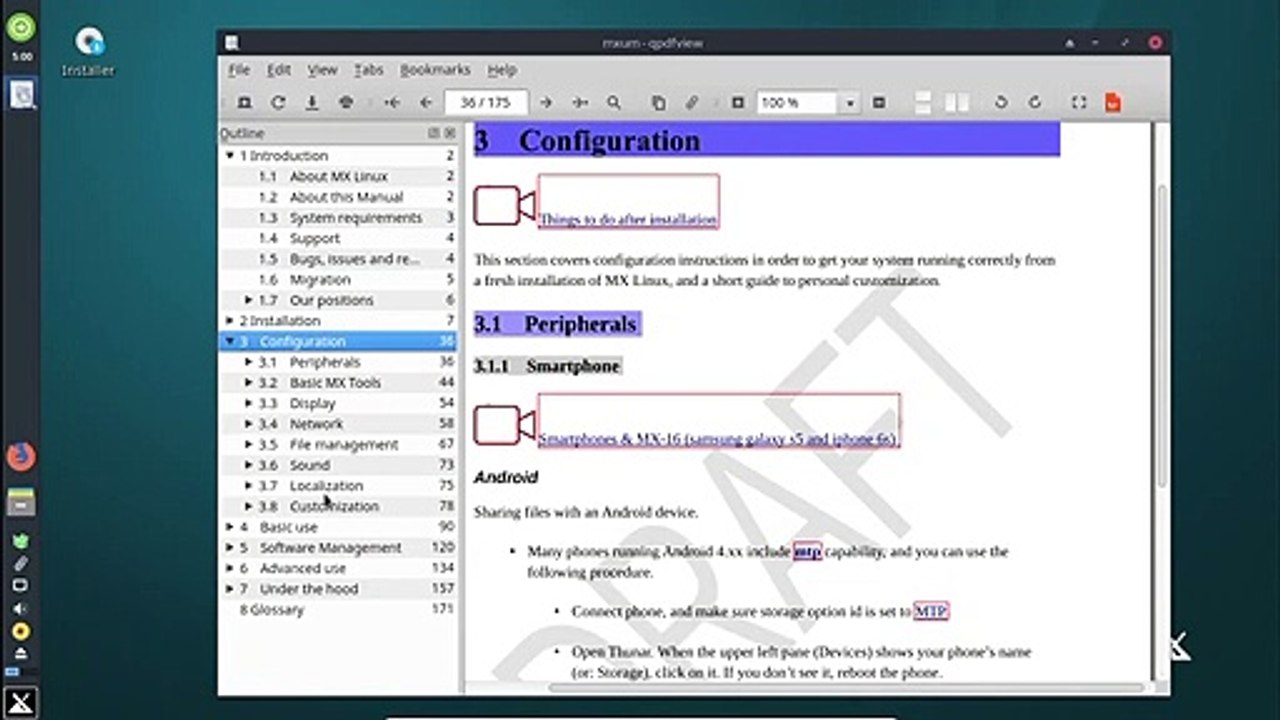Click the green update notifier tray icon
The image size is (1280, 720).
tap(20, 541)
